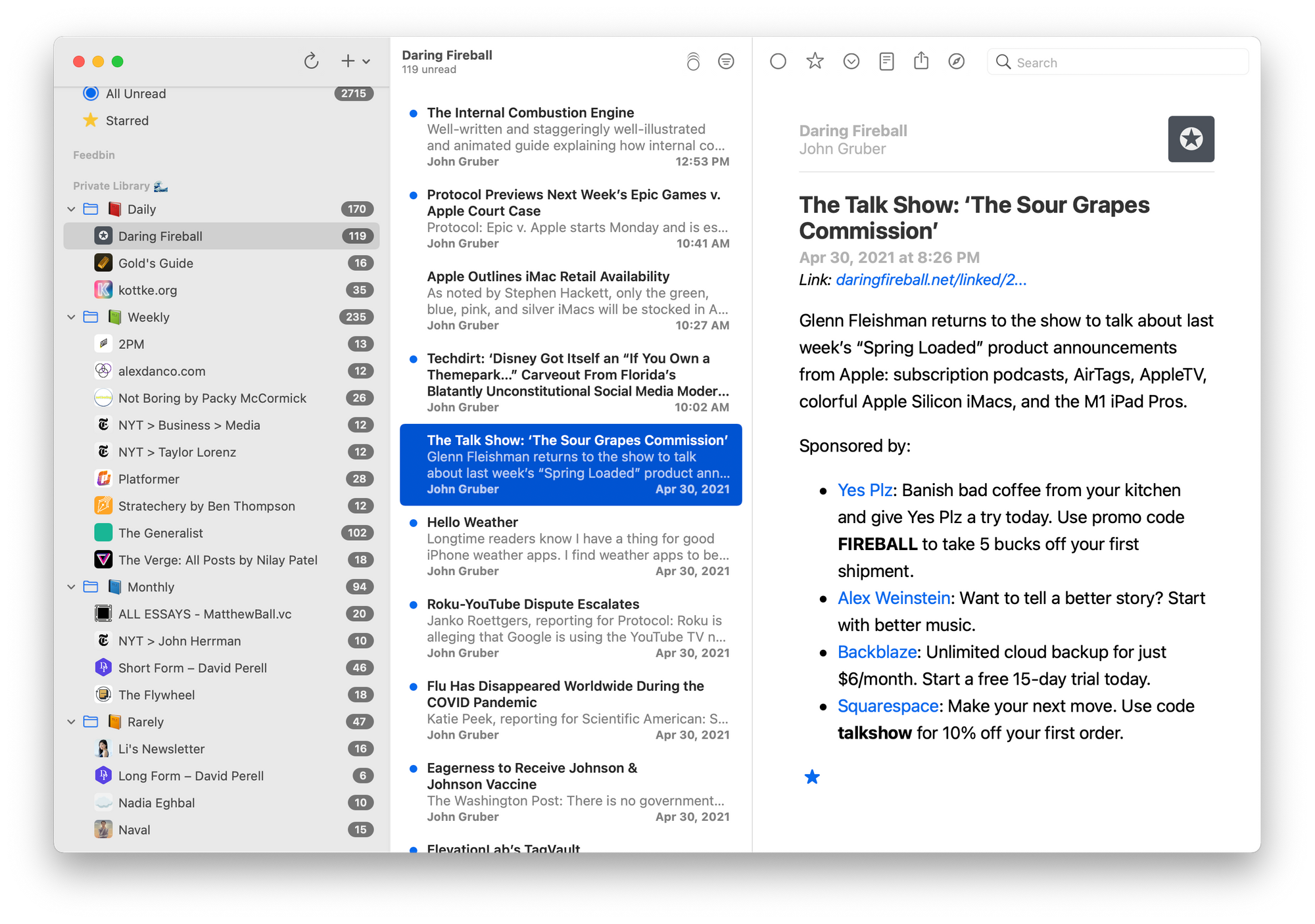The width and height of the screenshot is (1315, 924).
Task: Click the share icon in the toolbar
Action: pyautogui.click(x=921, y=62)
